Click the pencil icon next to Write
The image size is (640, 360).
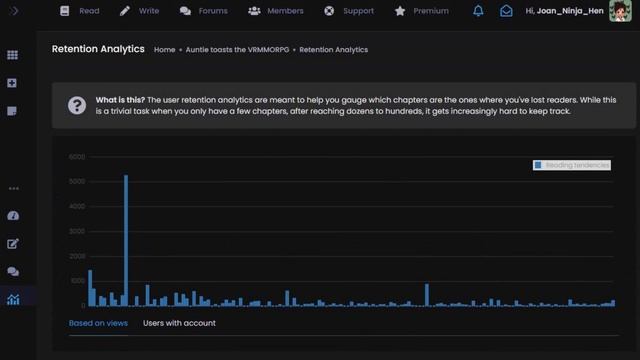point(124,11)
